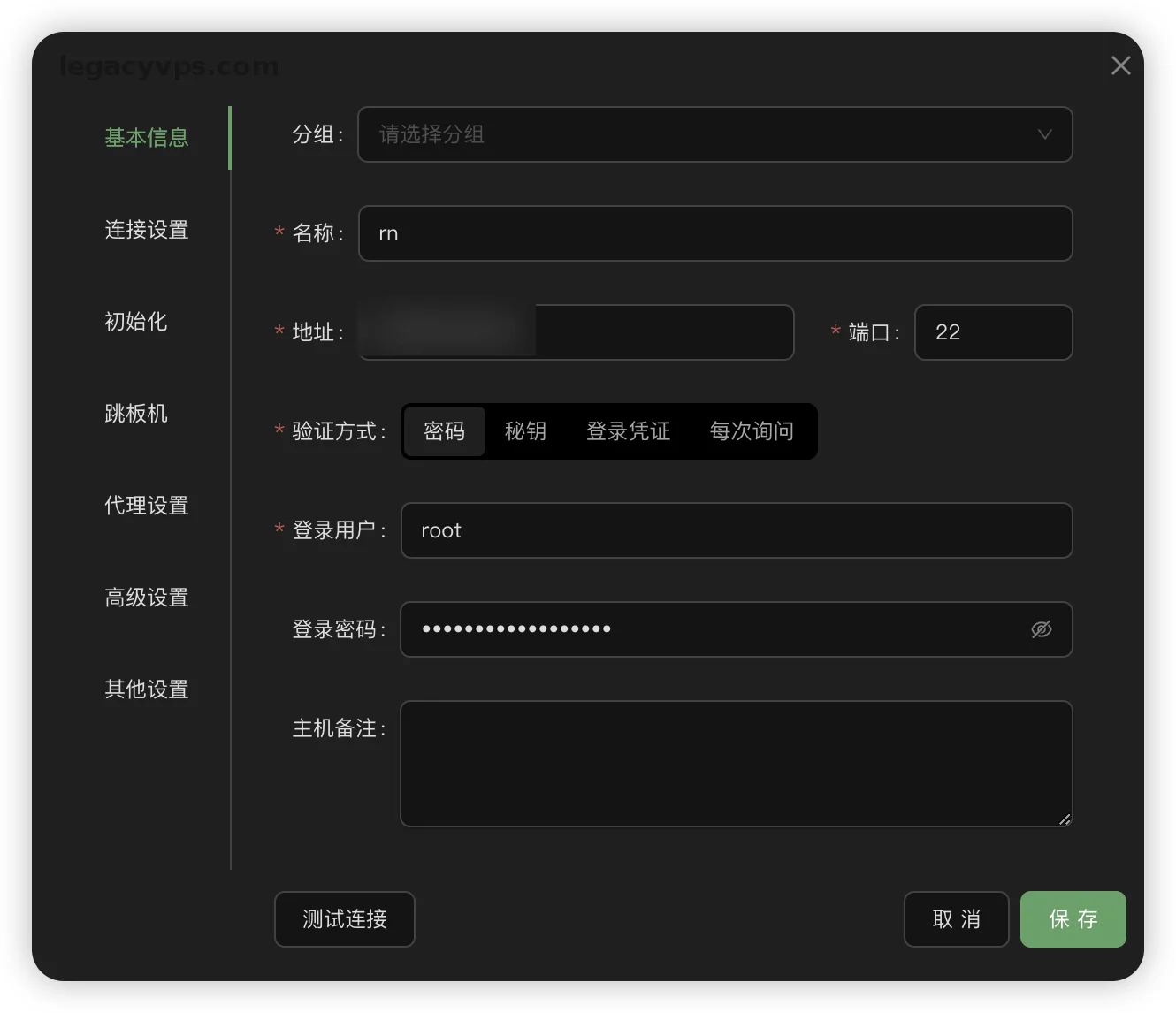This screenshot has height=1013, width=1176.
Task: Switch to 代理设置 tab
Action: (147, 506)
